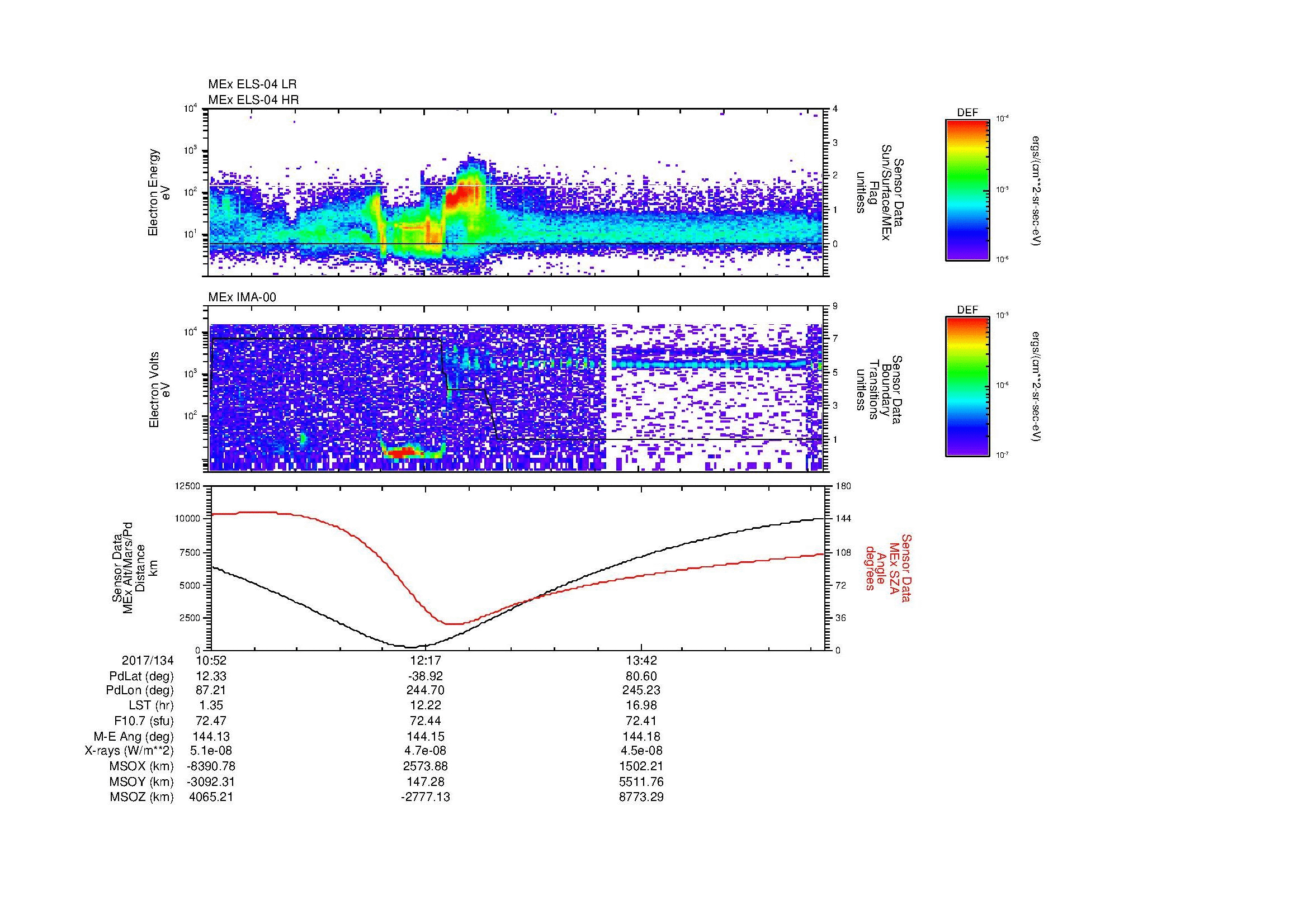Click the 'LST (hr)' row label

[x=151, y=706]
